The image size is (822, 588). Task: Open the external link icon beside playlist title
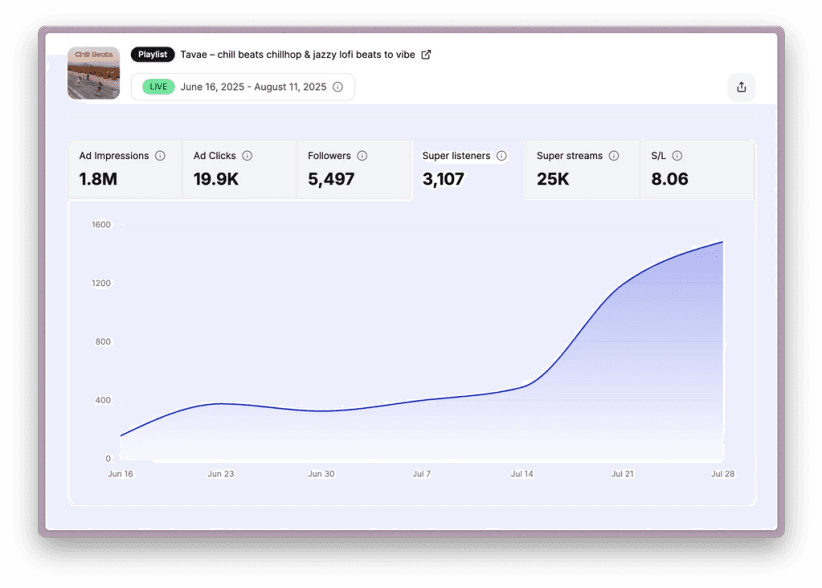click(x=426, y=55)
